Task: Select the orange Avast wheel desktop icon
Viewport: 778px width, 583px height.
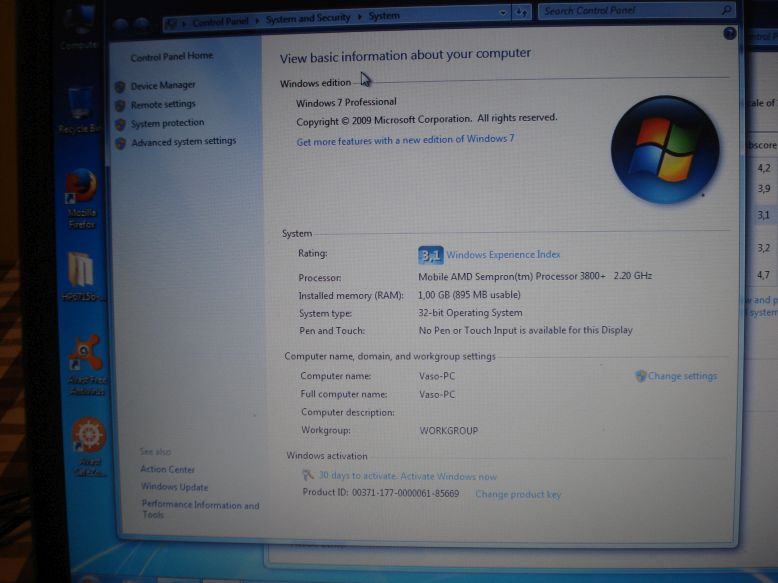Action: pyautogui.click(x=89, y=447)
